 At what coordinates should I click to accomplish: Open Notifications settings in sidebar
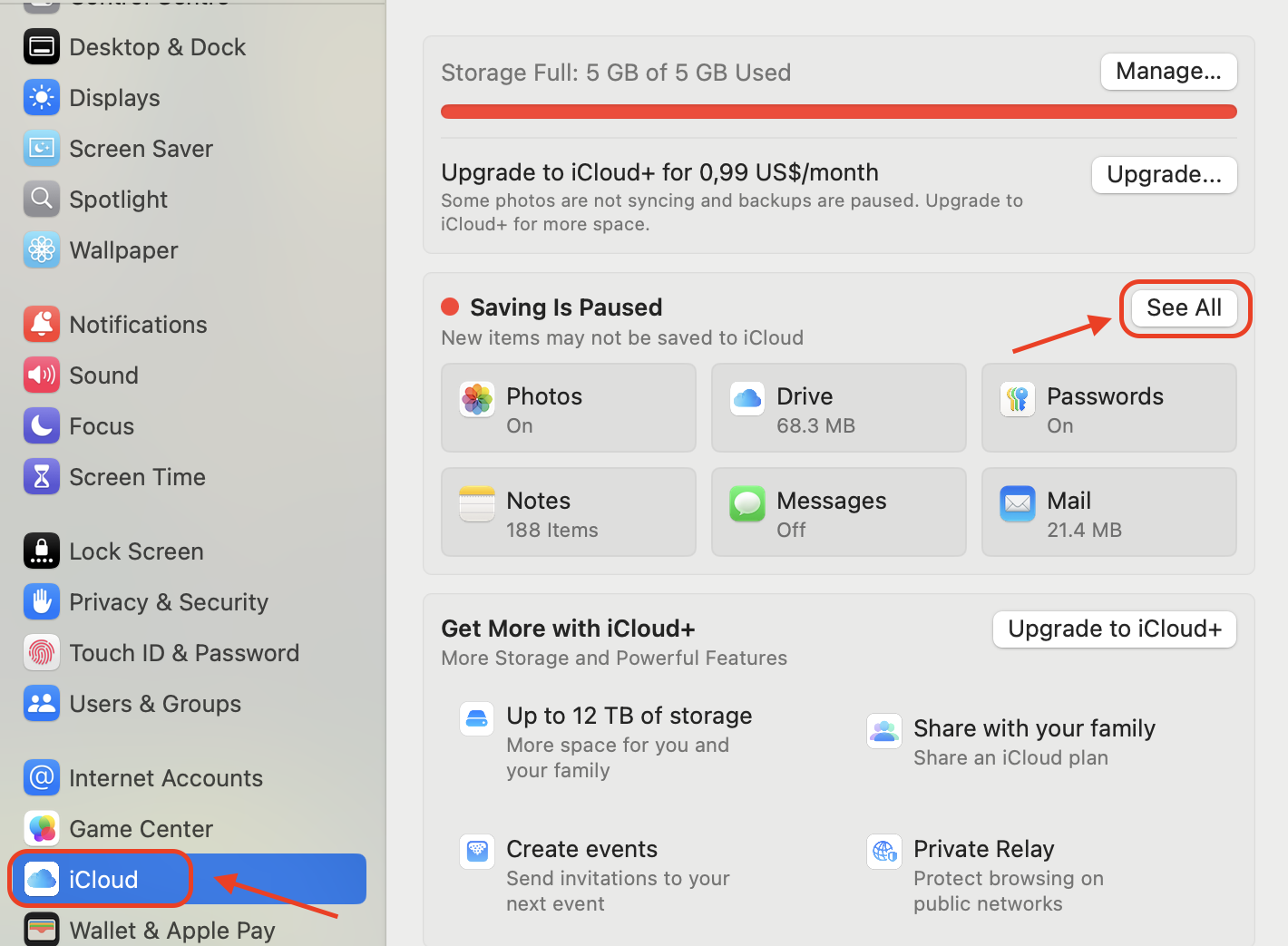point(138,324)
